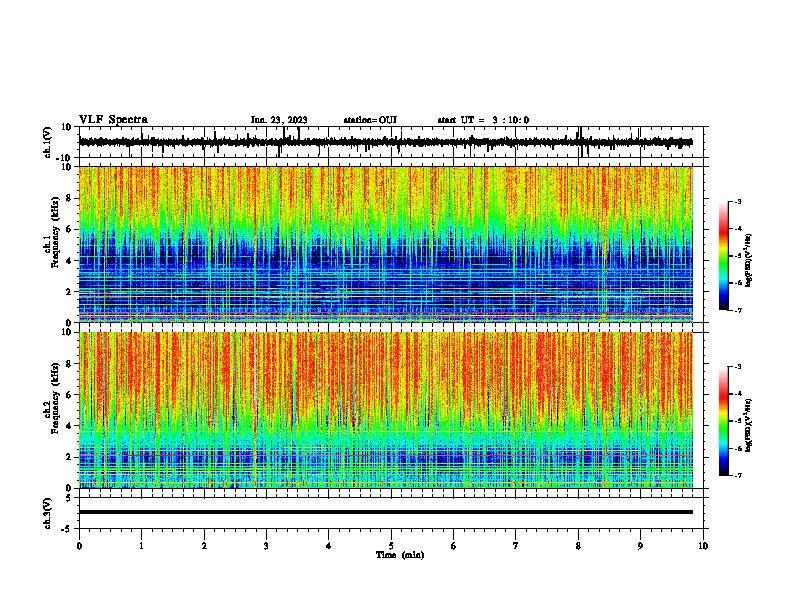The image size is (792, 612).
Task: Click the "5" tick of the ch.3(V) axis
Action: pyautogui.click(x=69, y=497)
